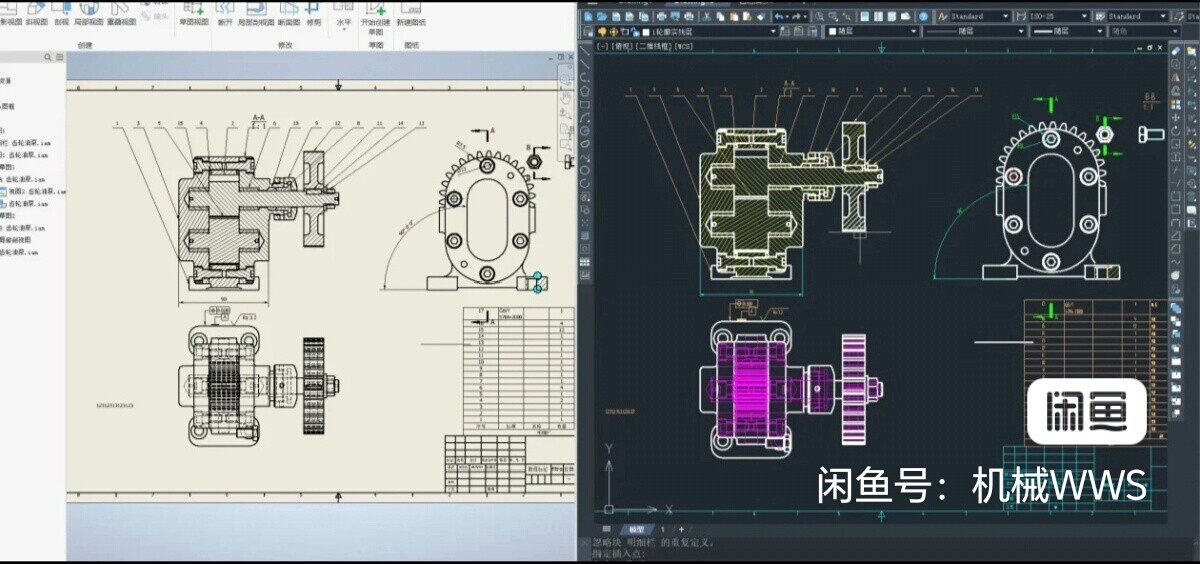The height and width of the screenshot is (564, 1200).
Task: Click the Paste icon in CAD toolbar
Action: 733,16
